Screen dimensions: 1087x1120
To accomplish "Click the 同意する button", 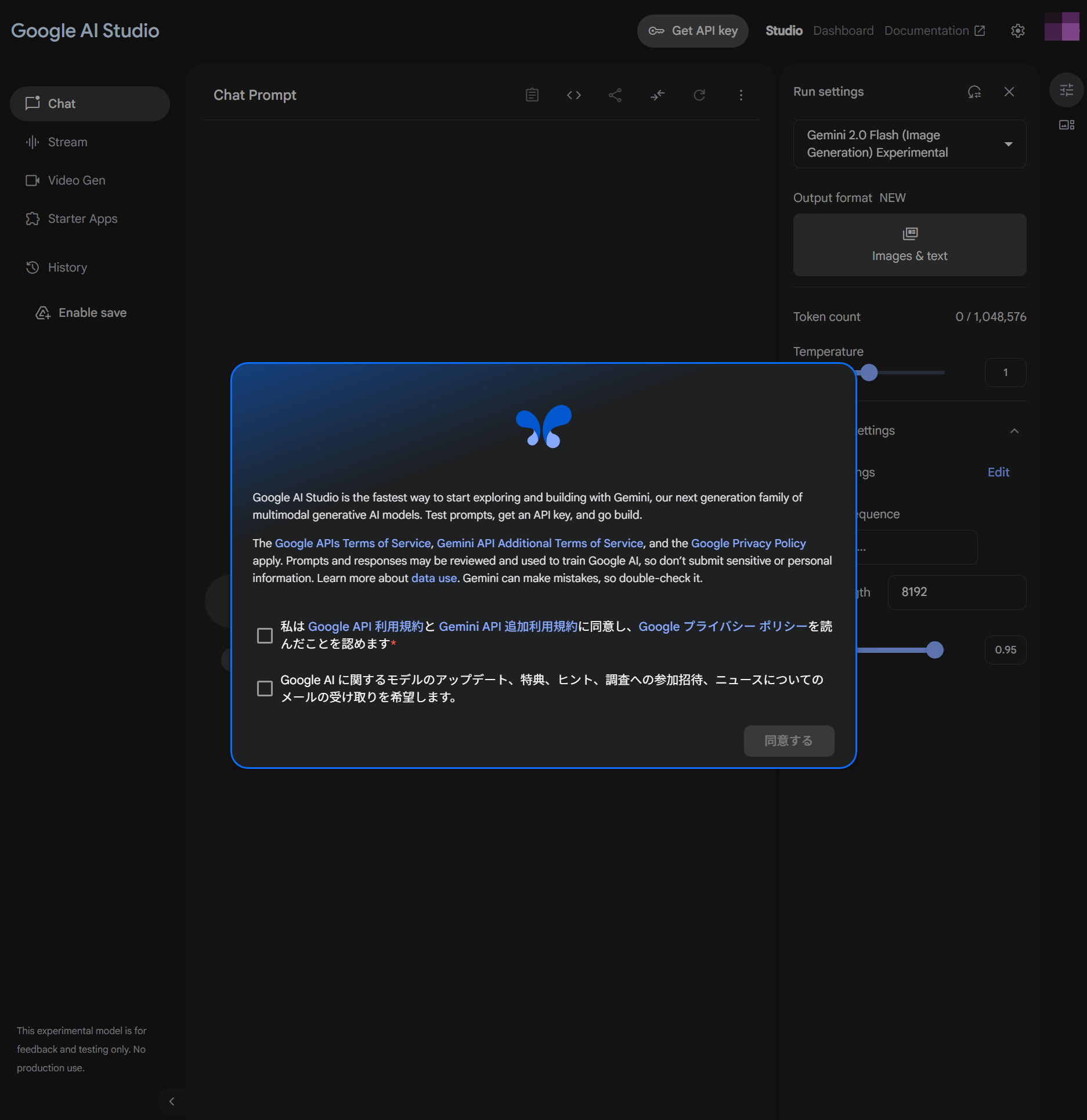I will click(x=789, y=741).
